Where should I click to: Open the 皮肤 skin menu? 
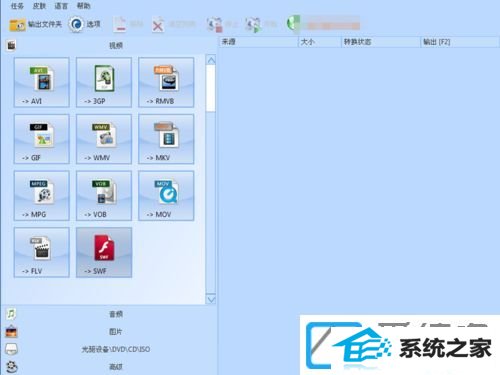tap(39, 6)
